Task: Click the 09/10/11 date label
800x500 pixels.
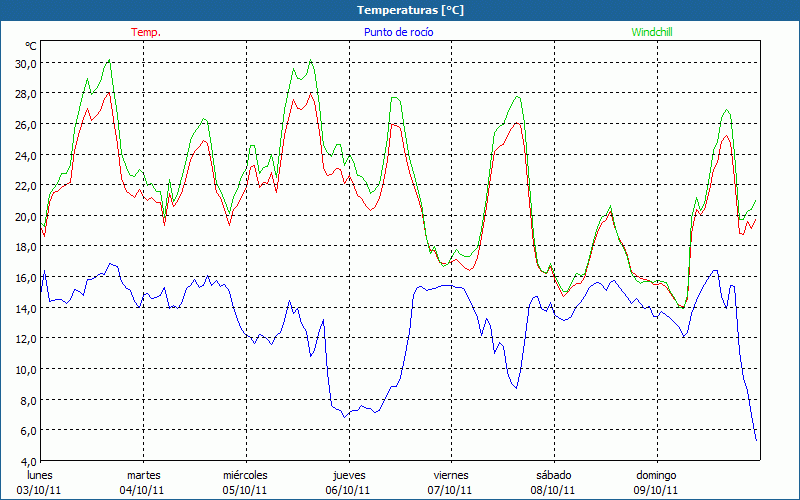Action: (x=656, y=490)
